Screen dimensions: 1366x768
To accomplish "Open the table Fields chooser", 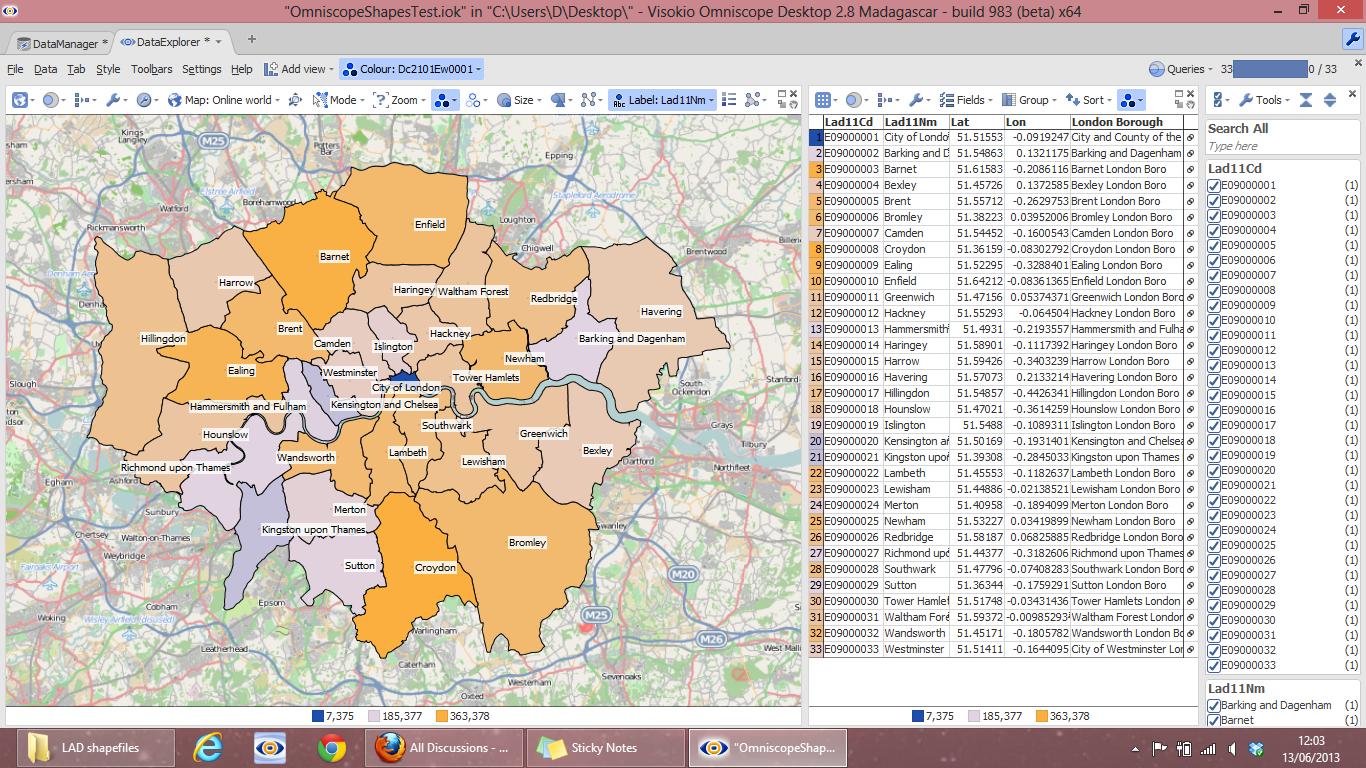I will click(x=964, y=100).
